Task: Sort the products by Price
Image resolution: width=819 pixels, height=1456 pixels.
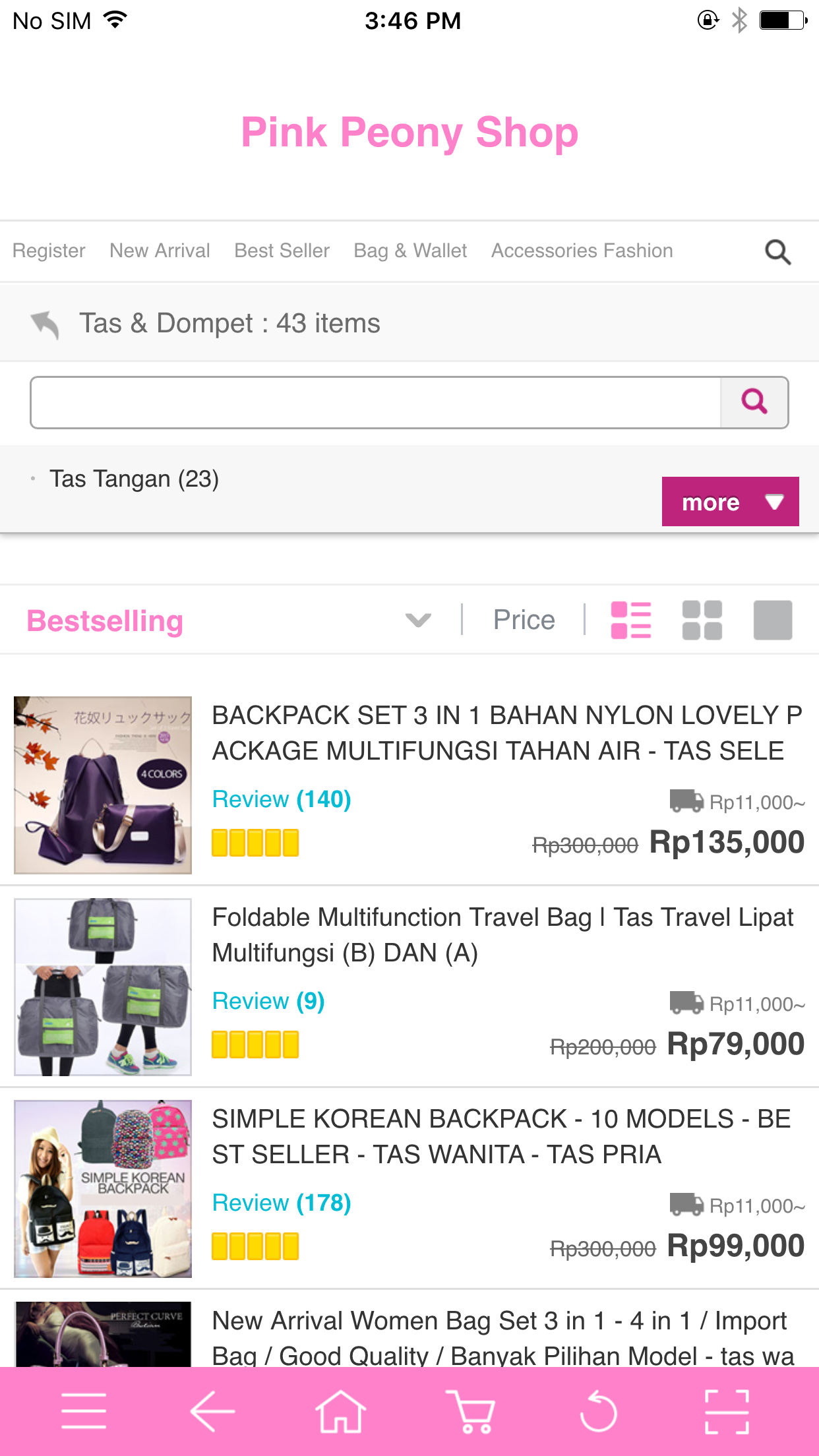Action: pyautogui.click(x=524, y=621)
